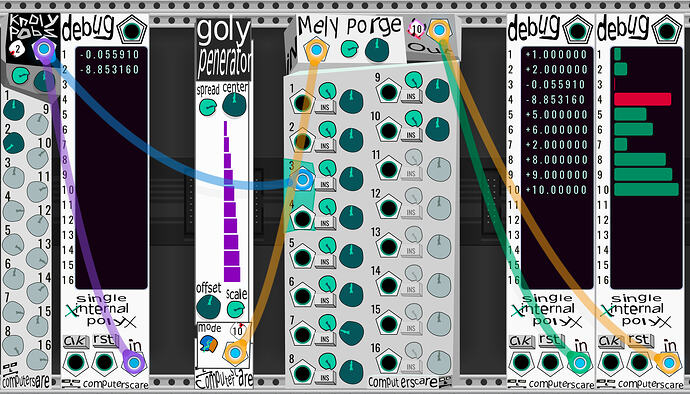Click Mely Porge channel 4 input jack
Screen dimensions: 690x394
coord(302,218)
